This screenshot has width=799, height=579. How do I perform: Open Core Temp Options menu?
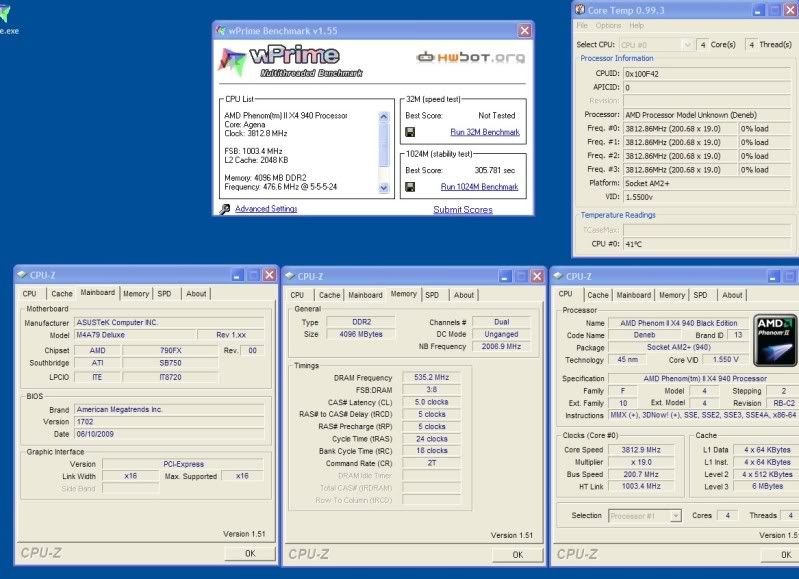tap(608, 25)
